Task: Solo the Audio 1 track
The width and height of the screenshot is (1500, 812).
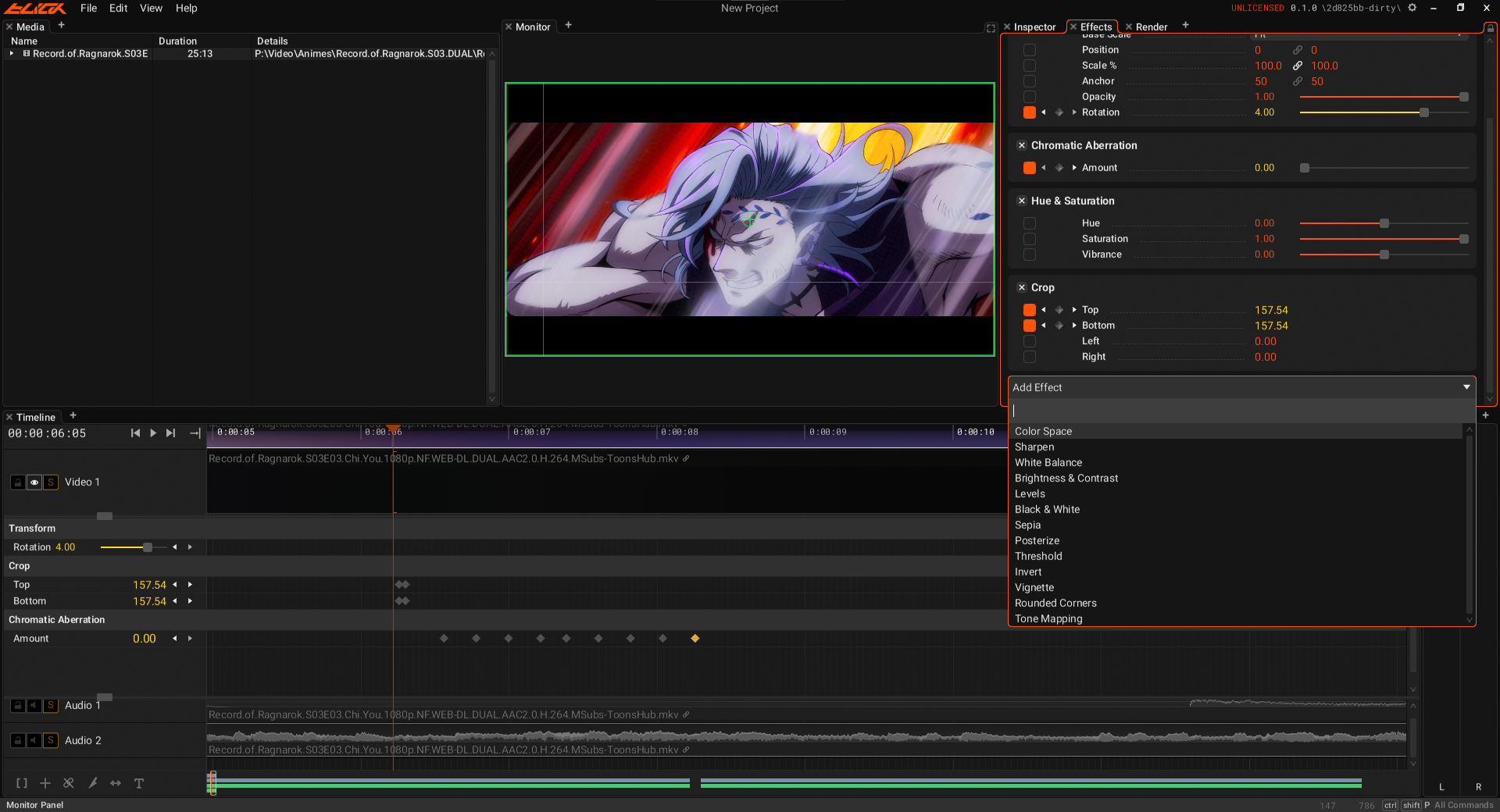Action: [51, 705]
